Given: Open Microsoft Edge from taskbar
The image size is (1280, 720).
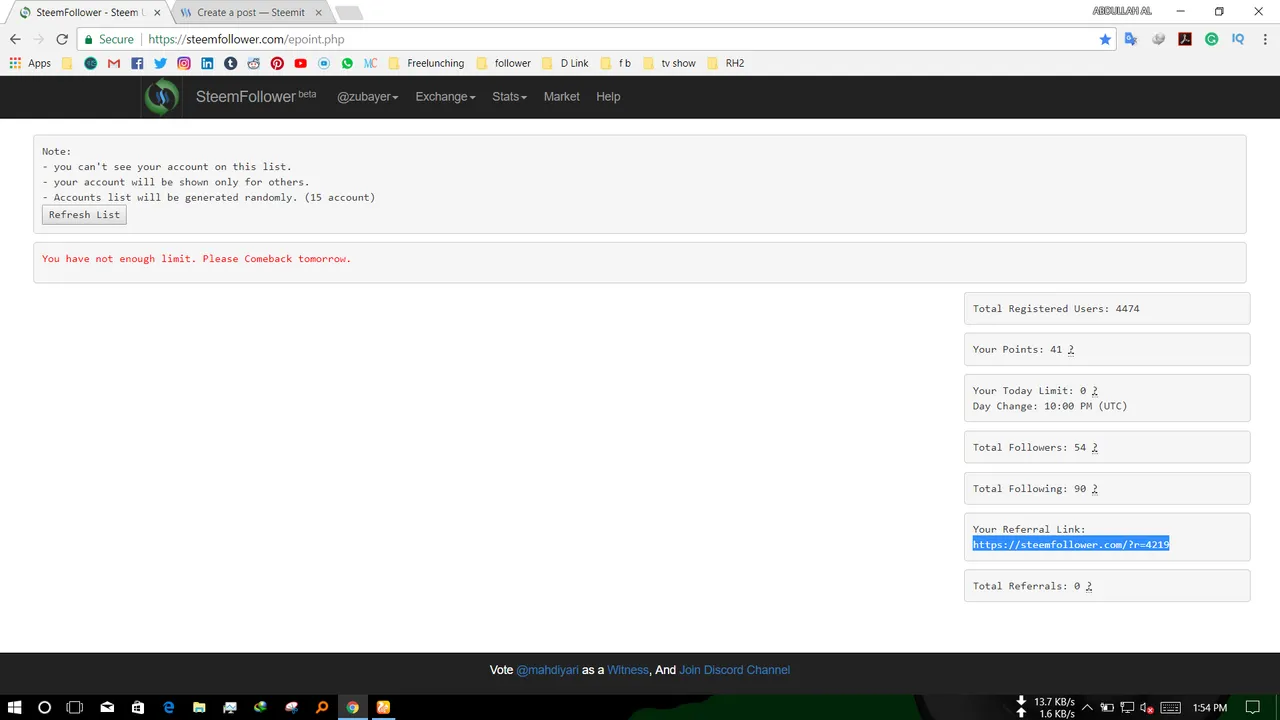Looking at the screenshot, I should tap(168, 707).
